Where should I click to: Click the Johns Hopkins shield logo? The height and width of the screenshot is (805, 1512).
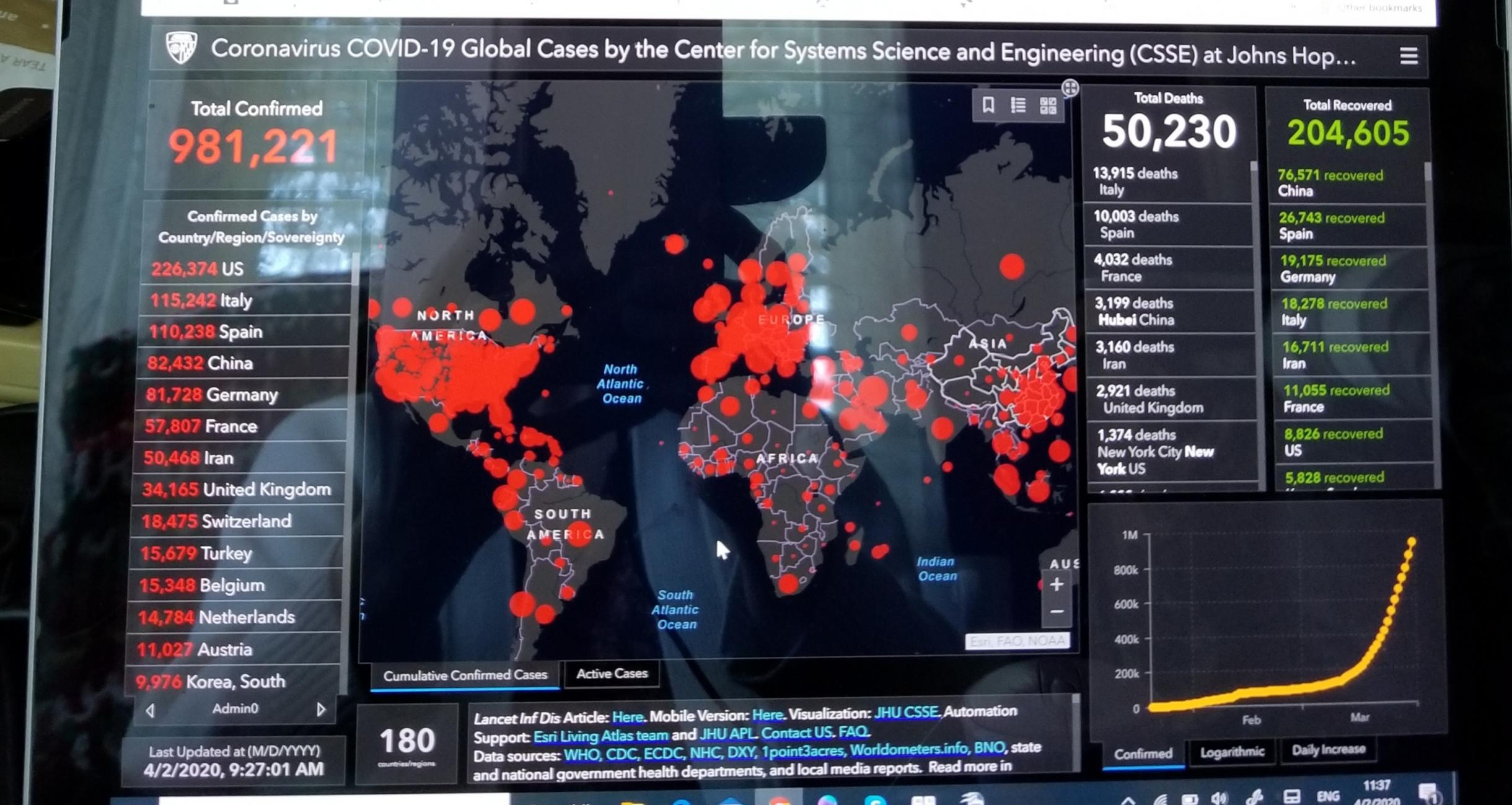(x=182, y=48)
